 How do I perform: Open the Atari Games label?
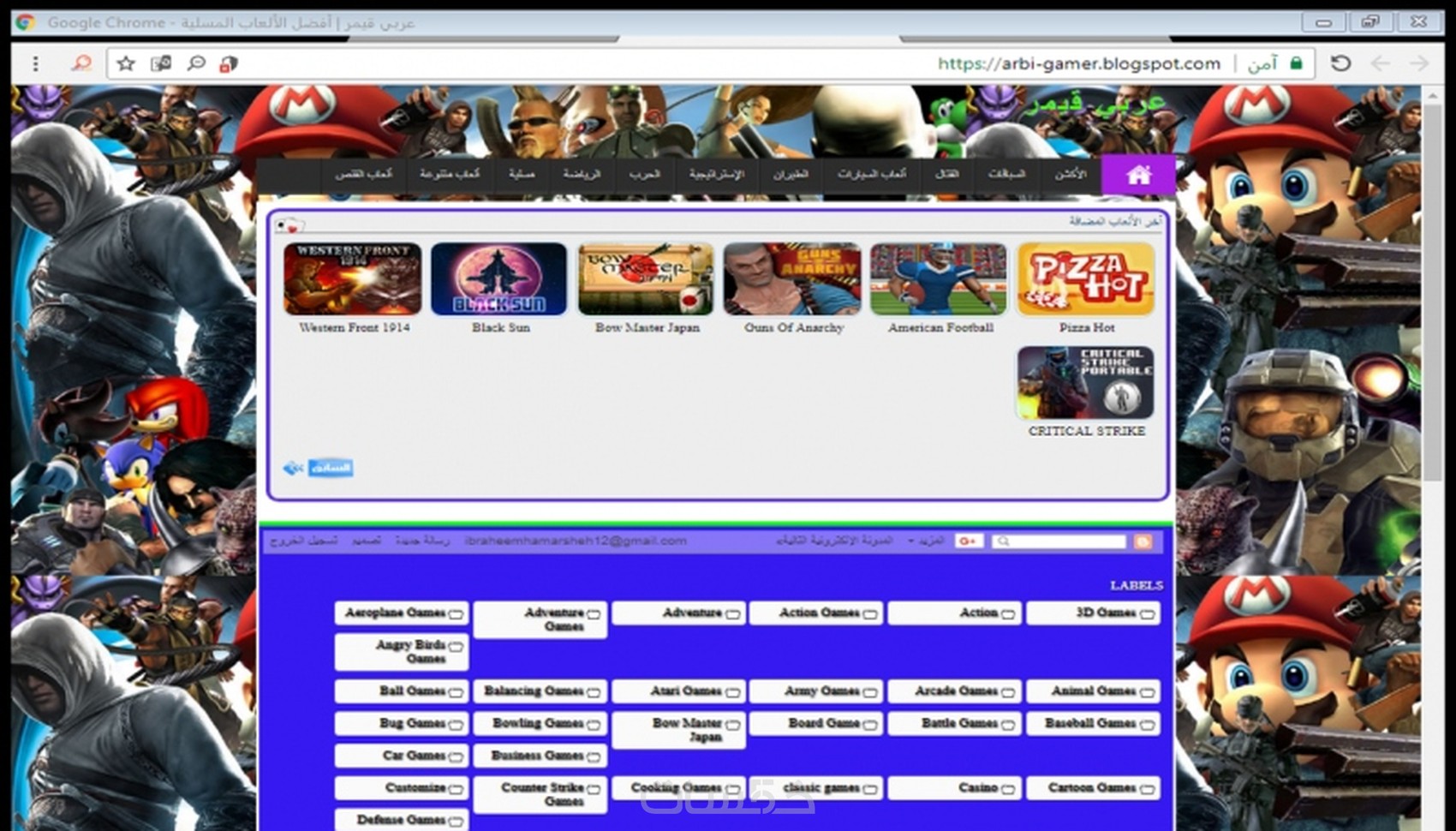(x=678, y=691)
